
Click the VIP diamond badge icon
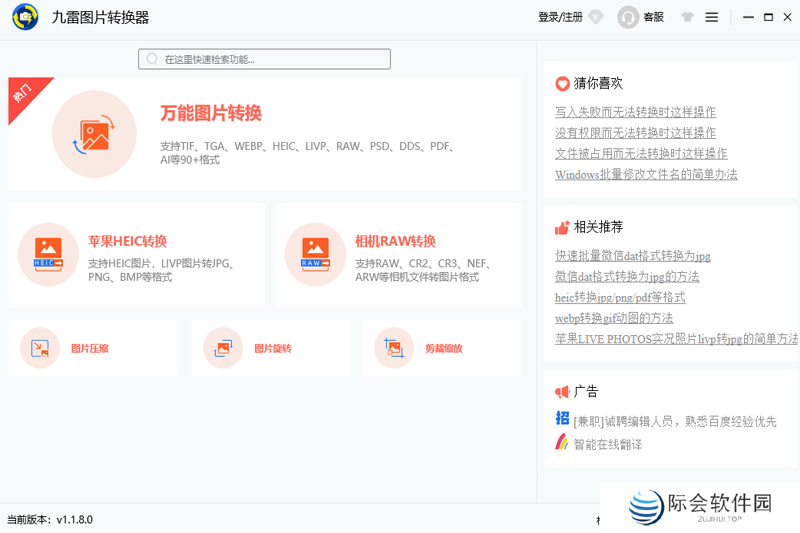click(596, 17)
